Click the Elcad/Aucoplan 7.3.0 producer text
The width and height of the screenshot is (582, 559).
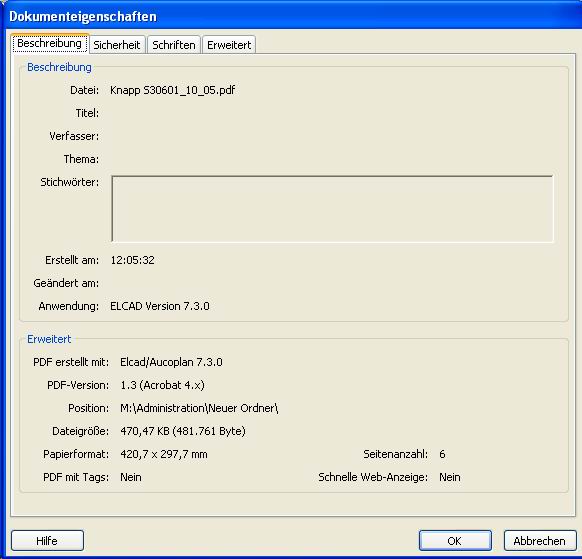(x=171, y=362)
